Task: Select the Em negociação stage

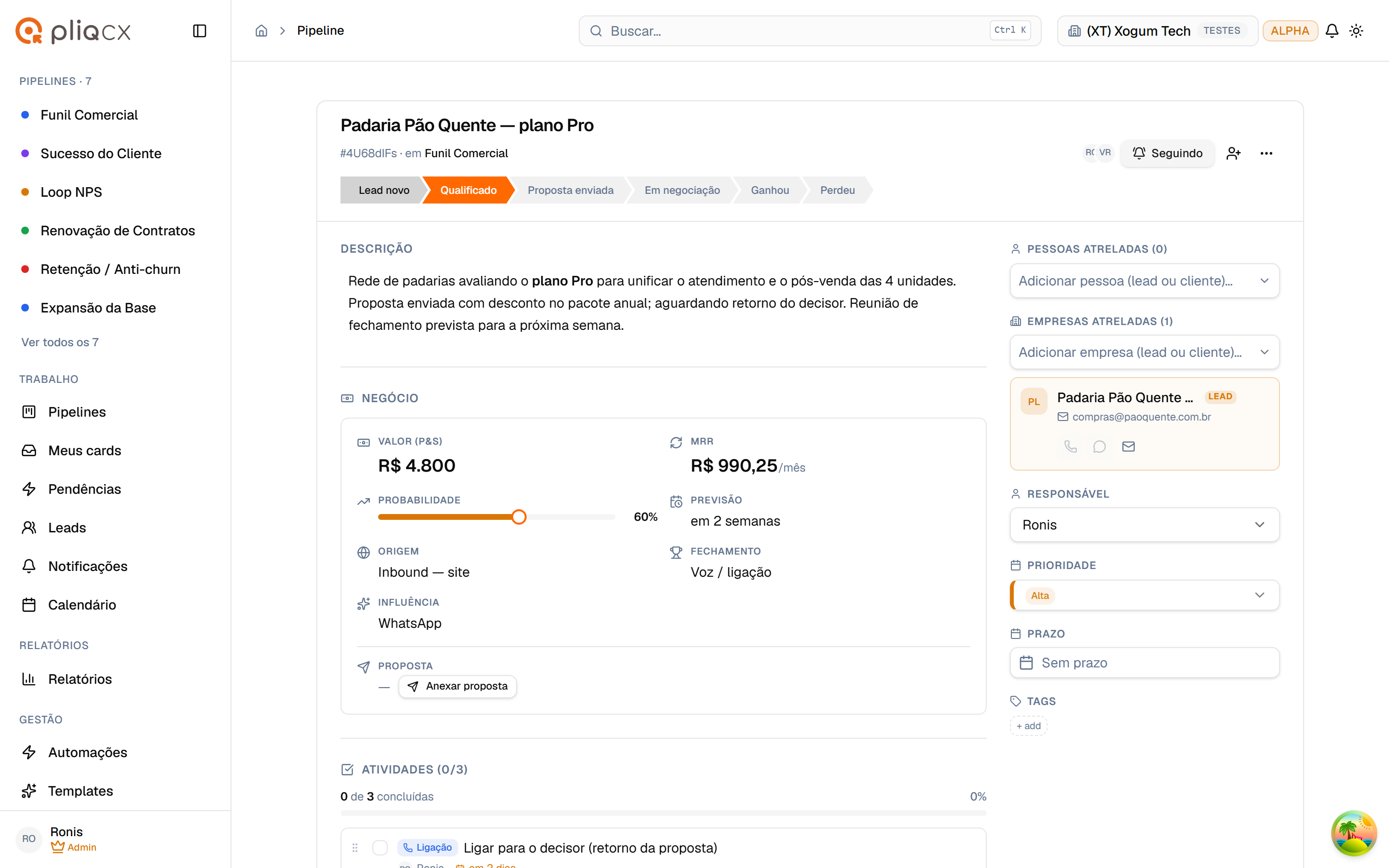Action: coord(682,190)
